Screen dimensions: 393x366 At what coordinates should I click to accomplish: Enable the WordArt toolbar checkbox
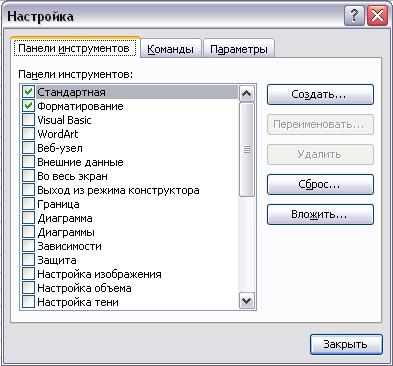click(28, 134)
